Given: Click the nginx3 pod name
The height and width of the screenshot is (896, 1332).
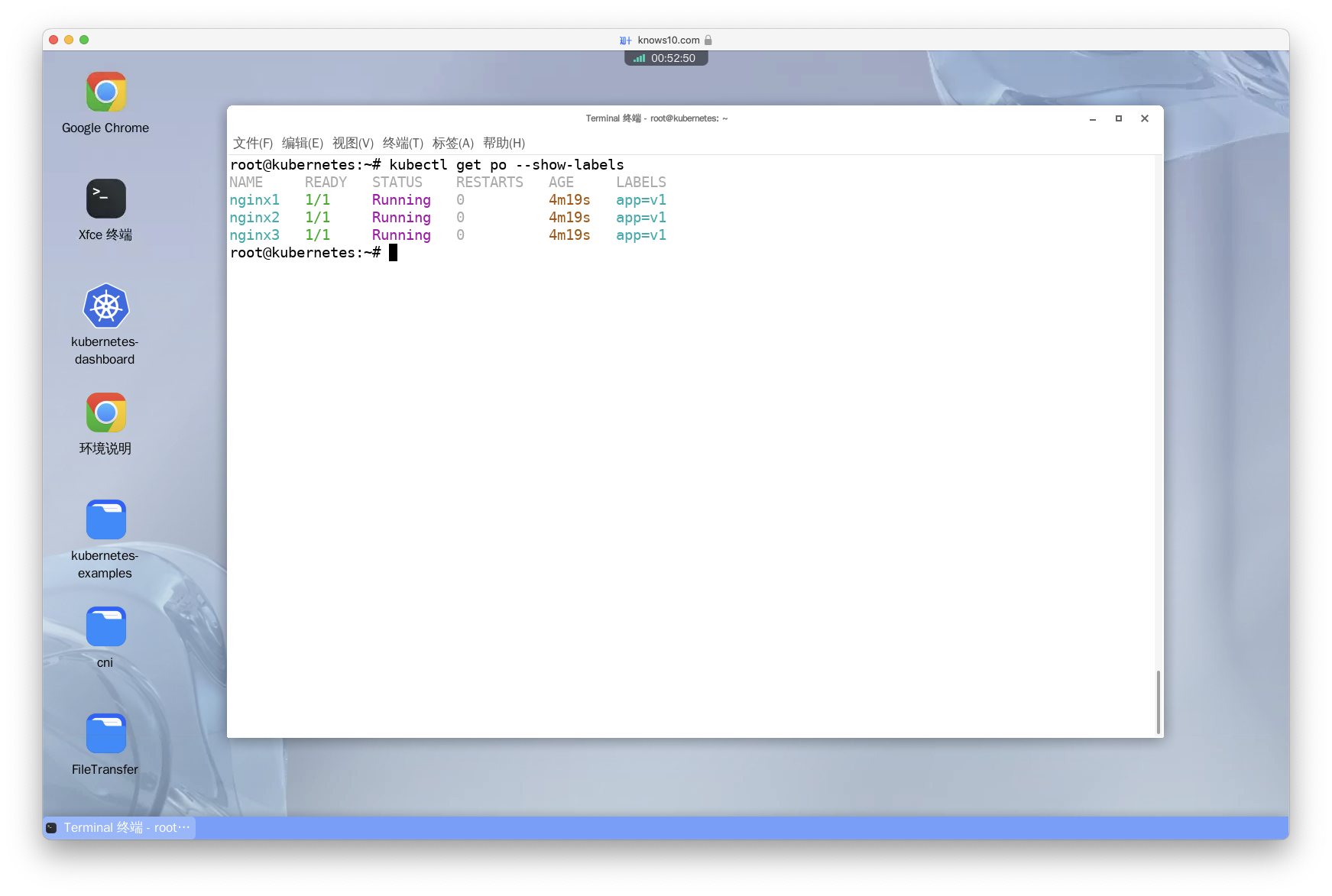Looking at the screenshot, I should (x=254, y=235).
